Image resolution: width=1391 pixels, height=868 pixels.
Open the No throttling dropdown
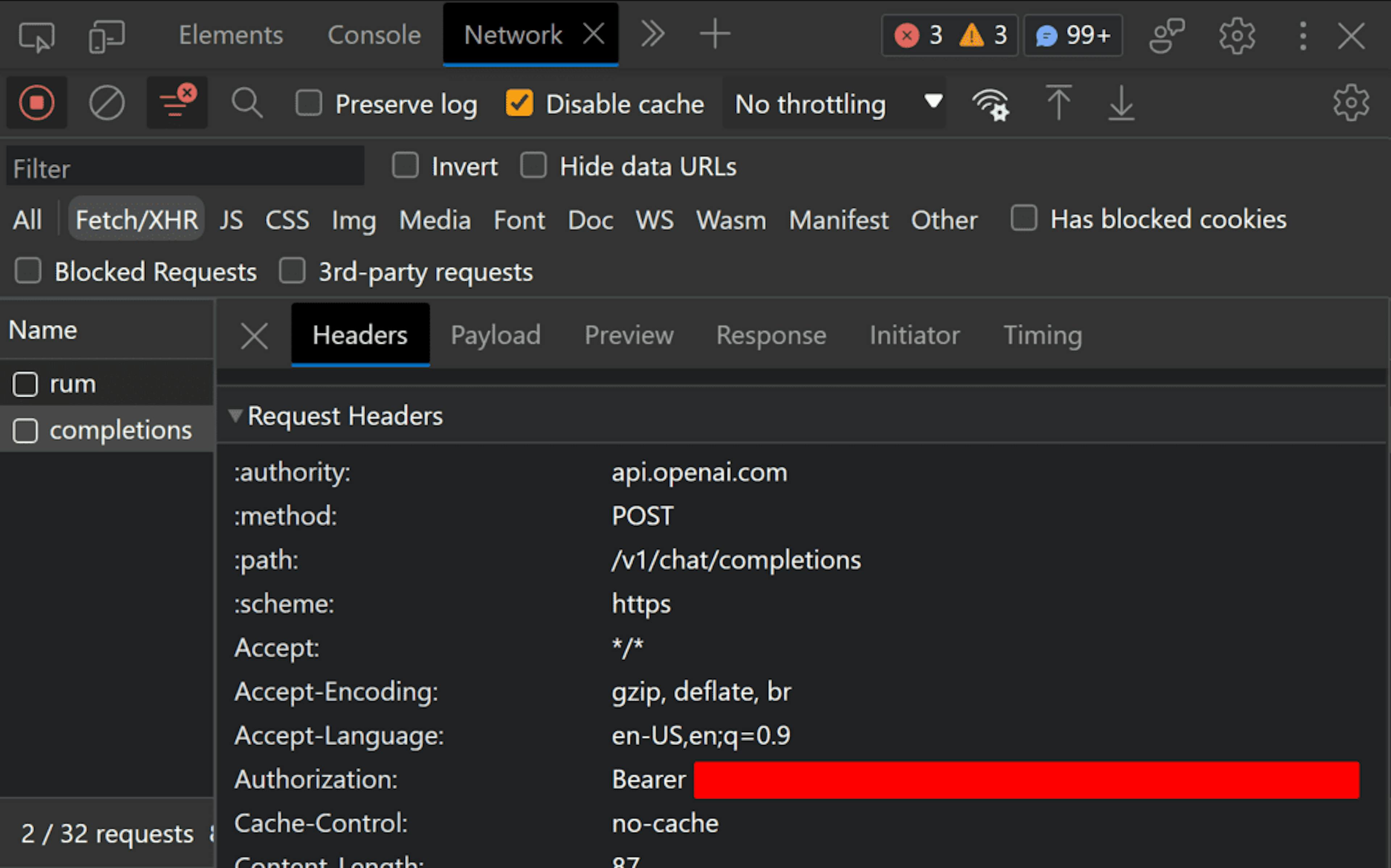click(x=834, y=103)
